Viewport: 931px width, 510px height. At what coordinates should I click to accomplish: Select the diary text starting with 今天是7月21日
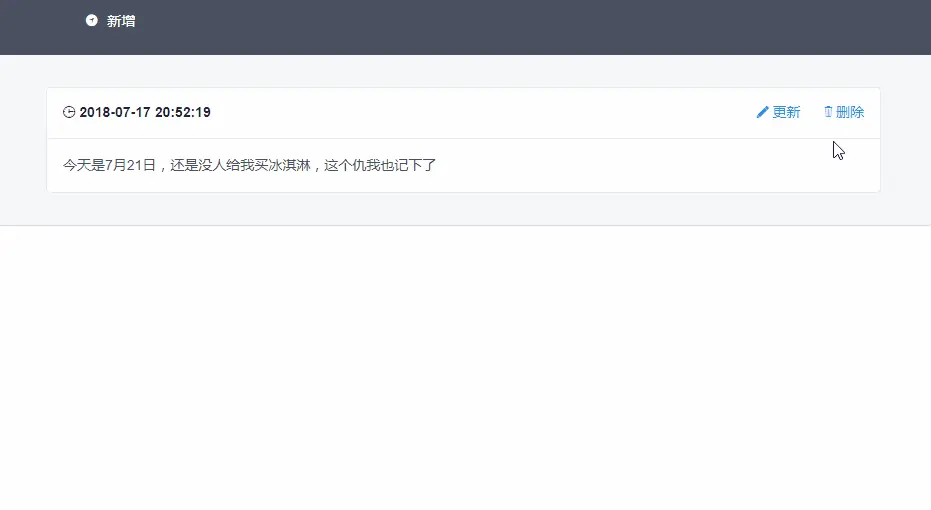[249, 165]
